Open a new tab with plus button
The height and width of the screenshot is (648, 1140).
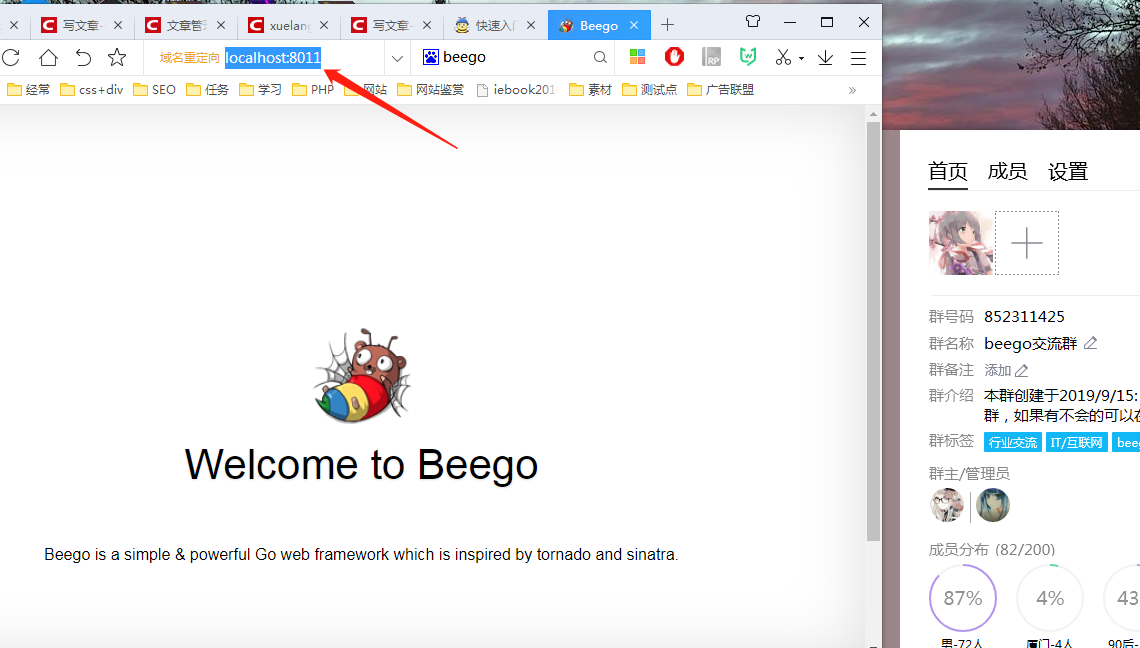pos(667,25)
